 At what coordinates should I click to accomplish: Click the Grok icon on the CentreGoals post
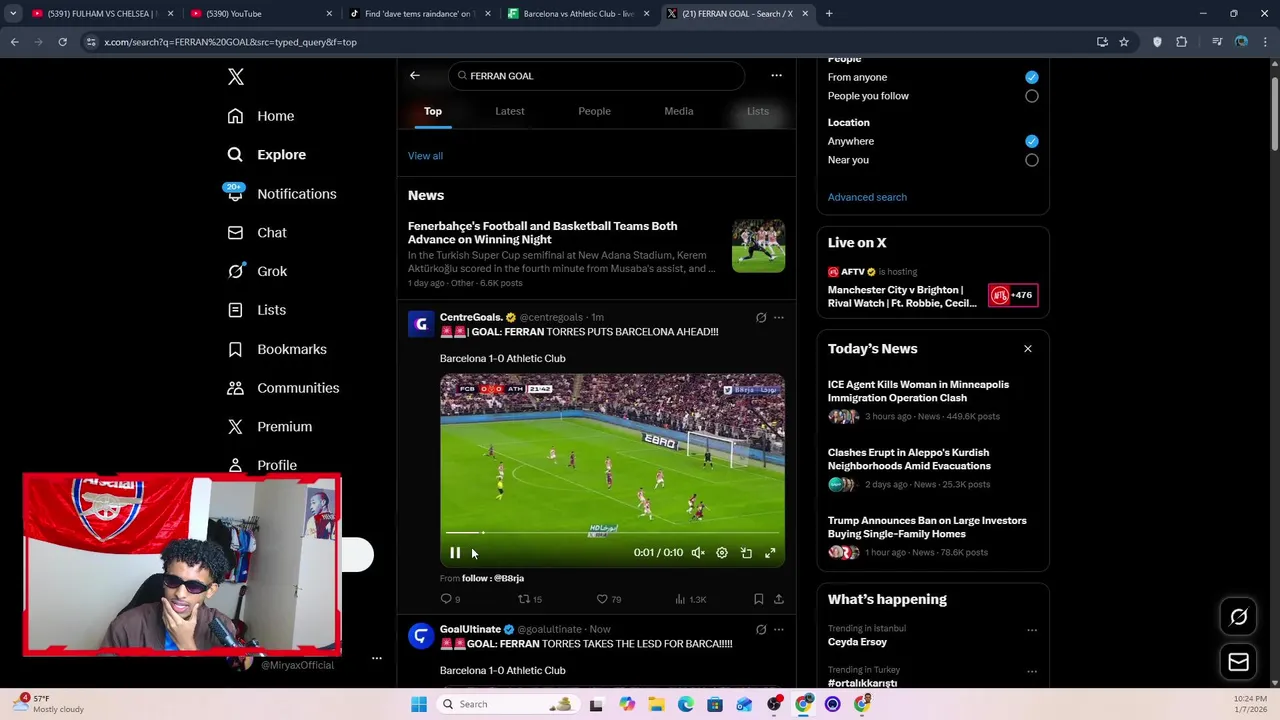click(761, 318)
